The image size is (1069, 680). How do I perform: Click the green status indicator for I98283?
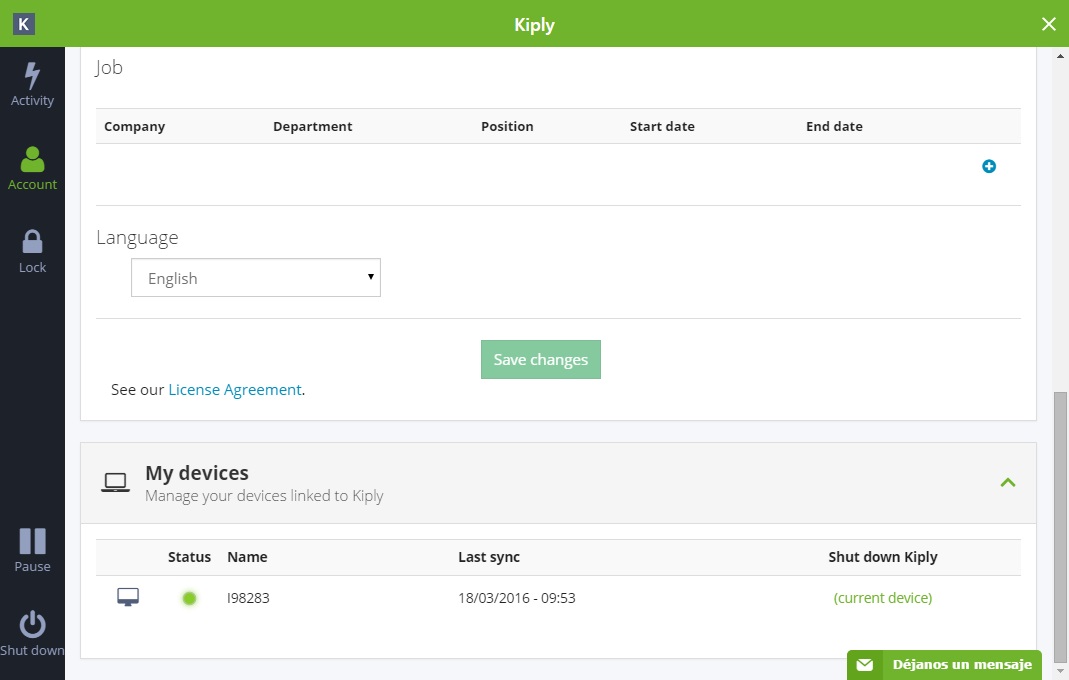189,597
